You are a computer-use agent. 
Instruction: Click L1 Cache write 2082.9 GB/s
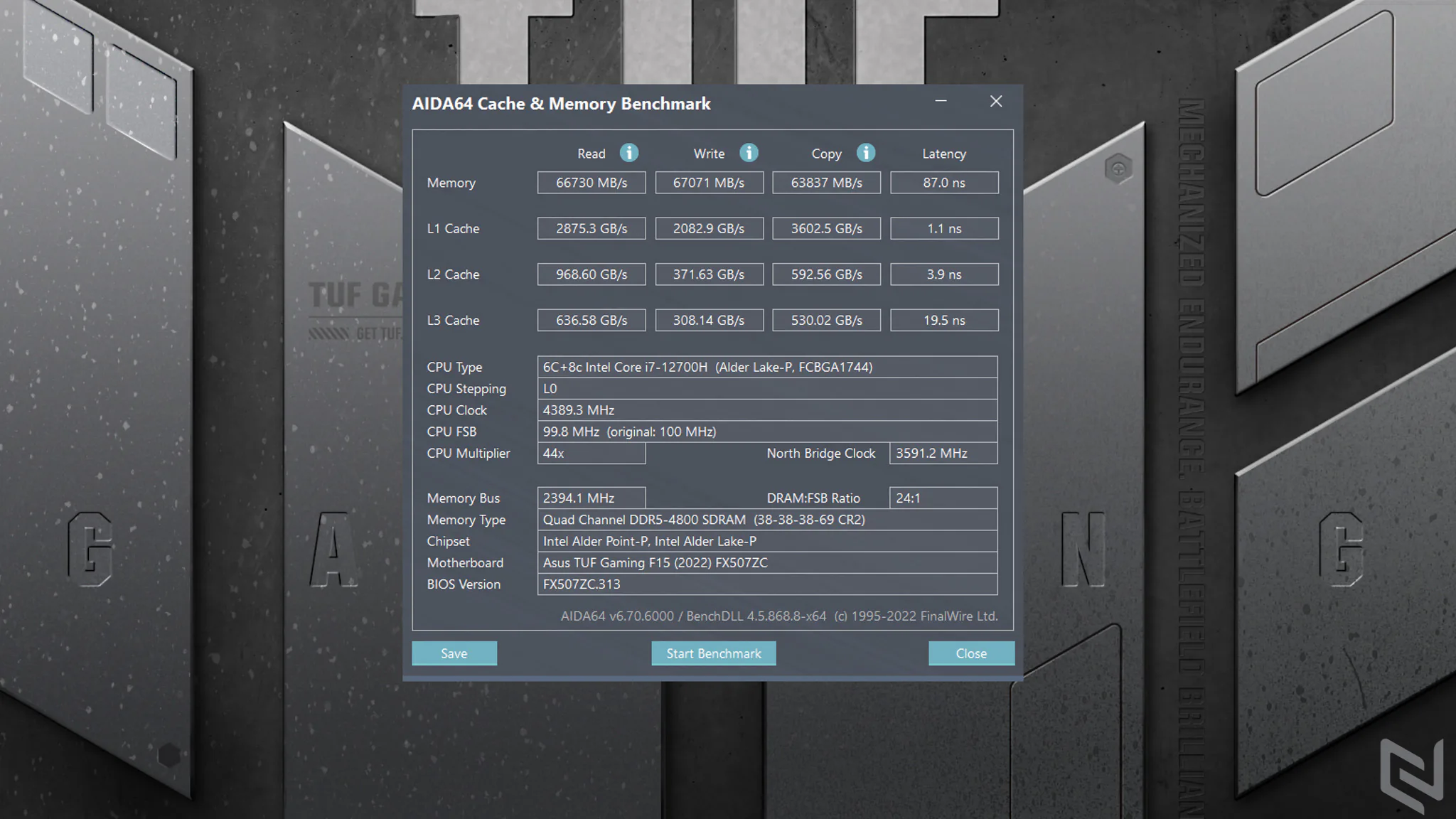click(x=709, y=228)
